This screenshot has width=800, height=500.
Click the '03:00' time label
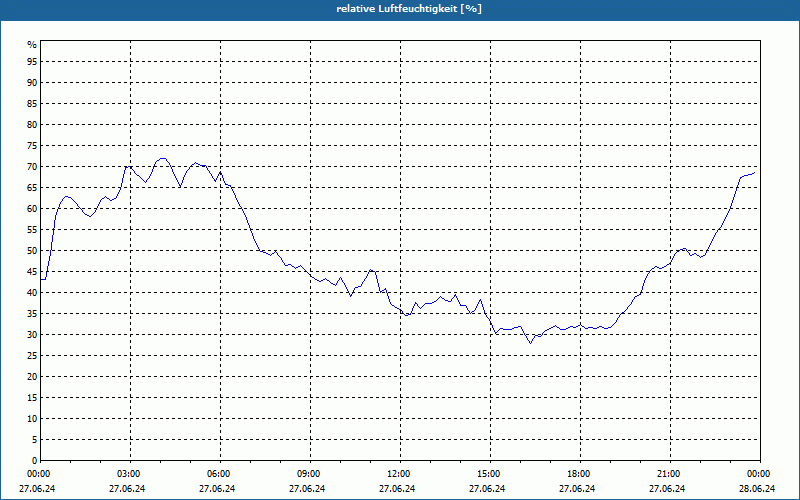(x=129, y=474)
